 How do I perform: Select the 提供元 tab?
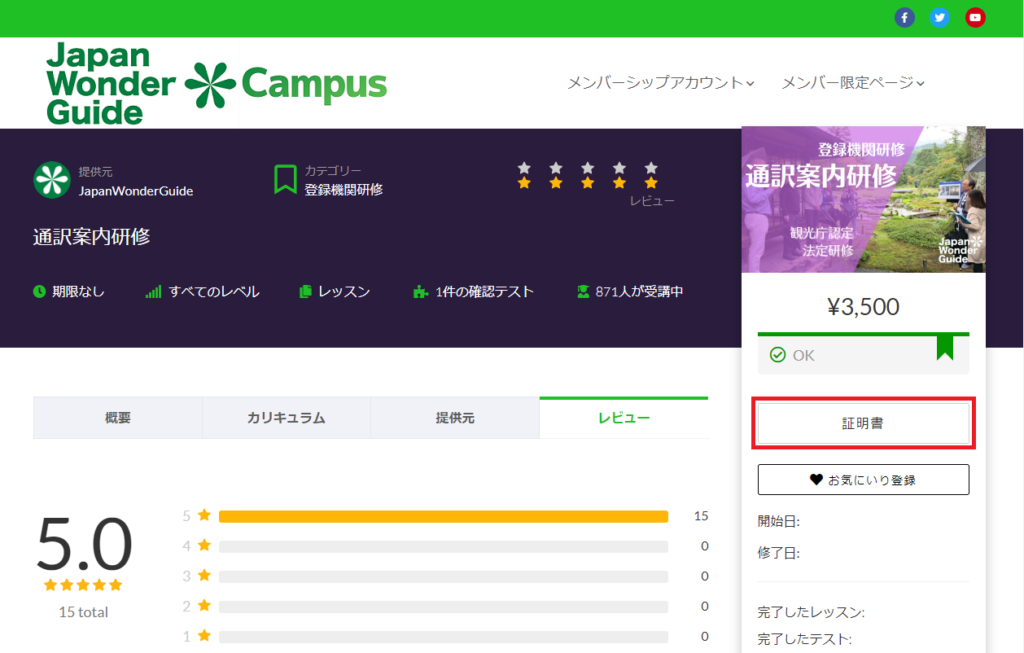point(455,418)
